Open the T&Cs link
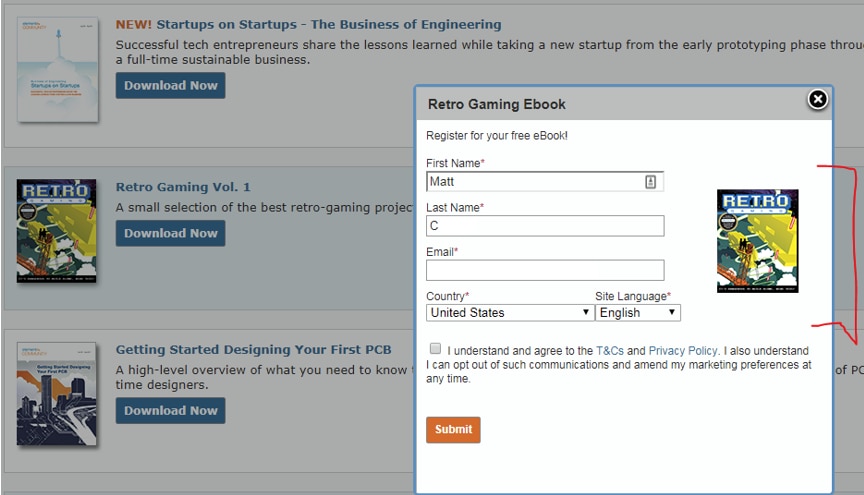This screenshot has width=864, height=495. coord(609,351)
